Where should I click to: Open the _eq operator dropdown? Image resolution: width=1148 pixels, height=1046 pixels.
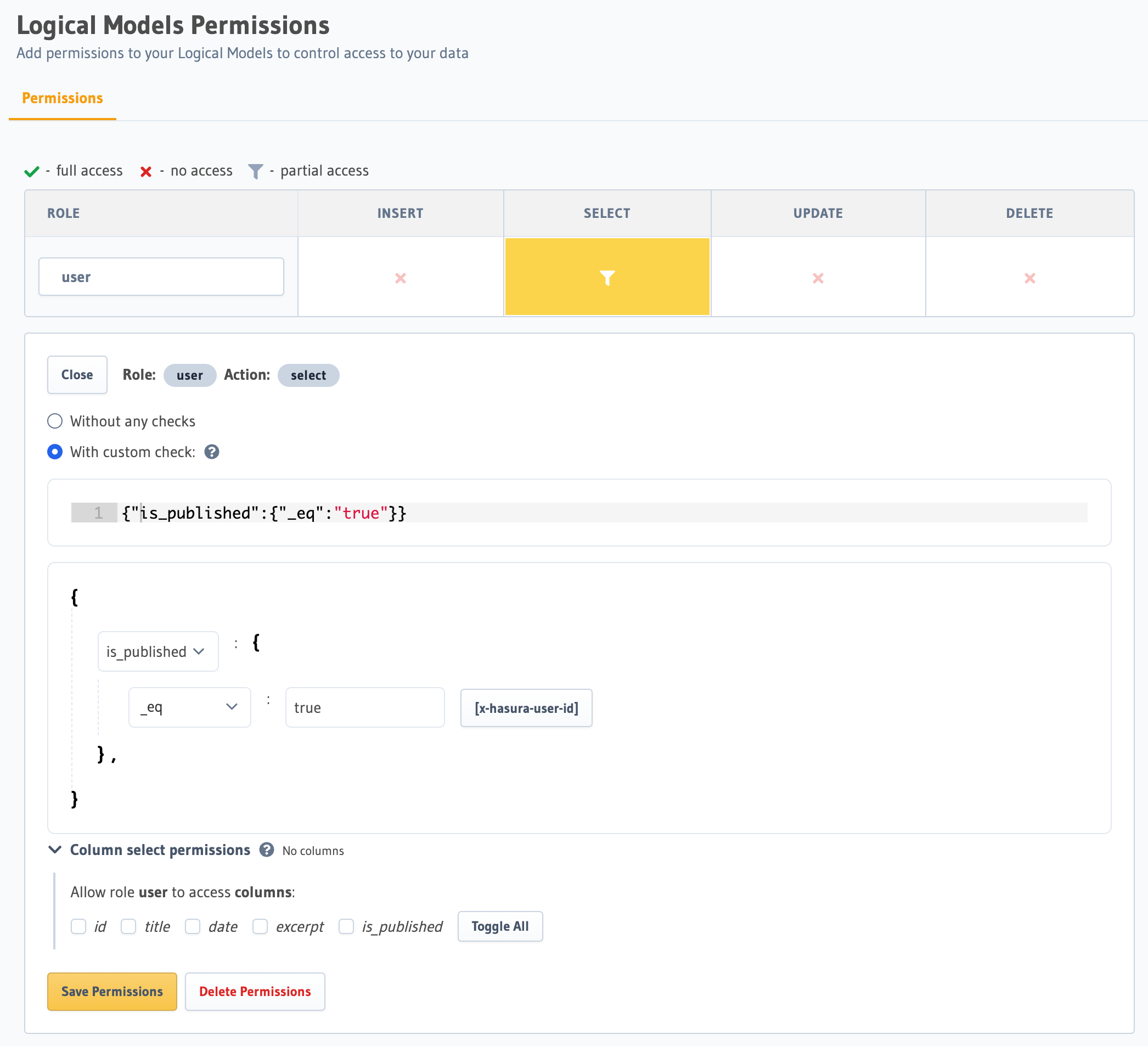coord(190,707)
